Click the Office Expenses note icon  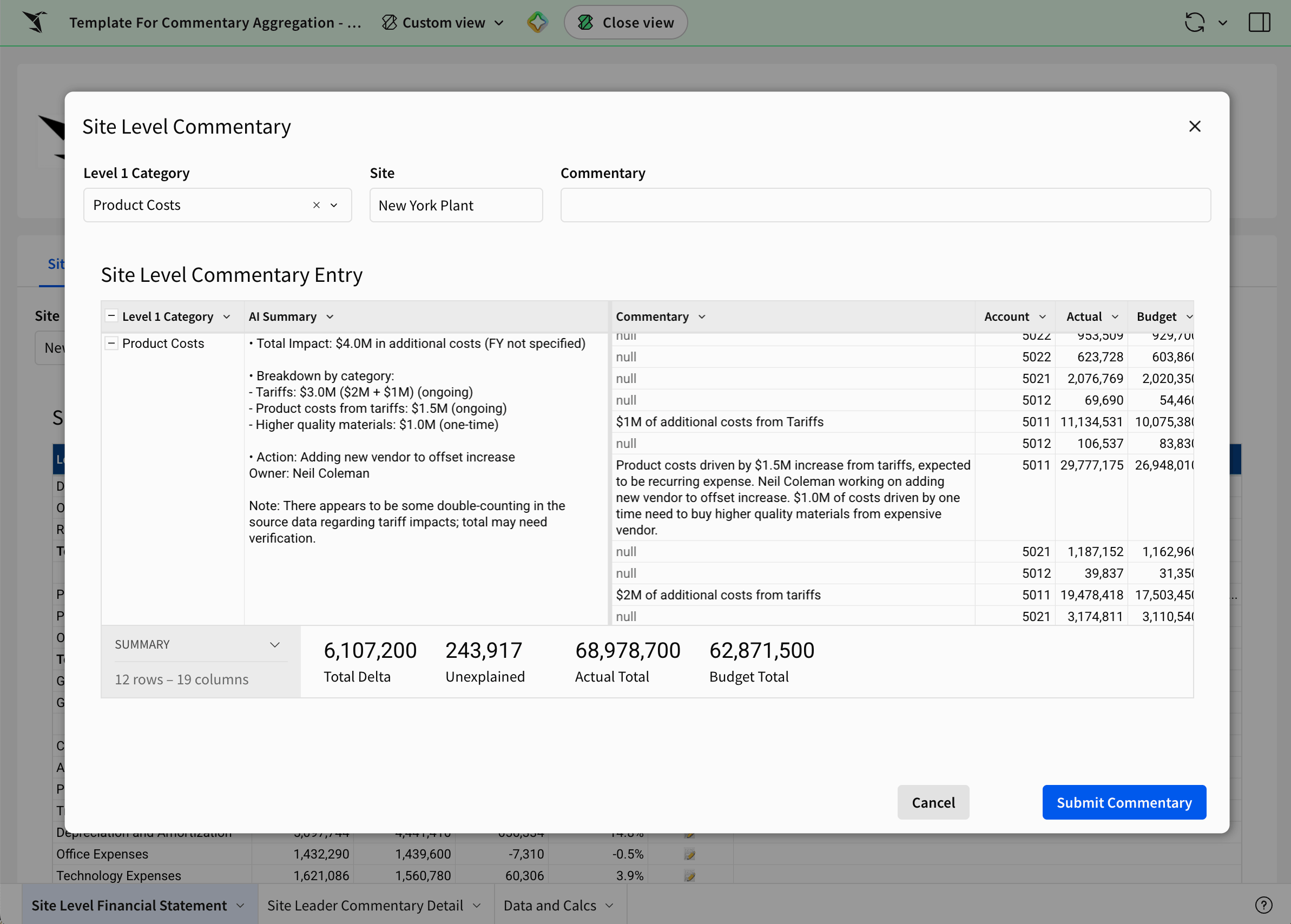(689, 854)
